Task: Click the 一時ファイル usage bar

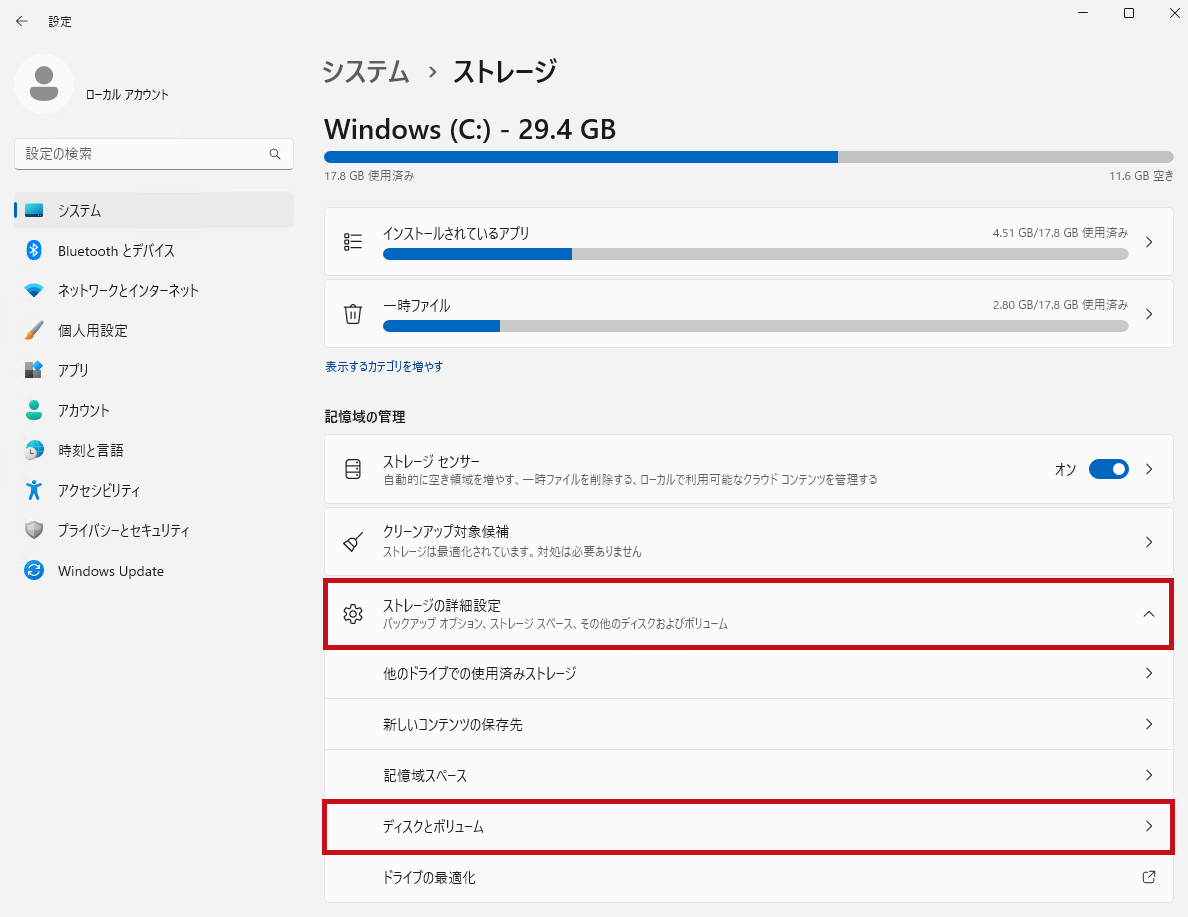Action: coord(755,326)
